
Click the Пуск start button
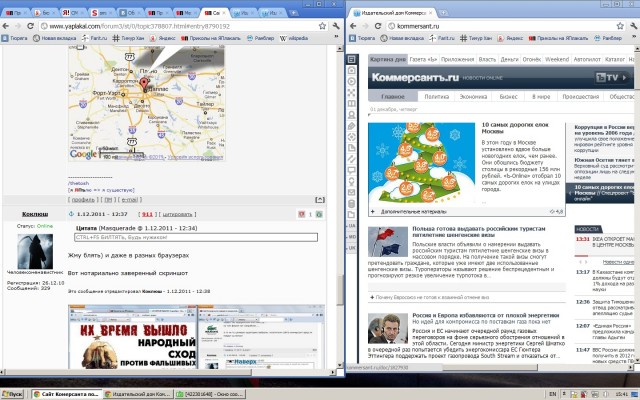pos(12,394)
